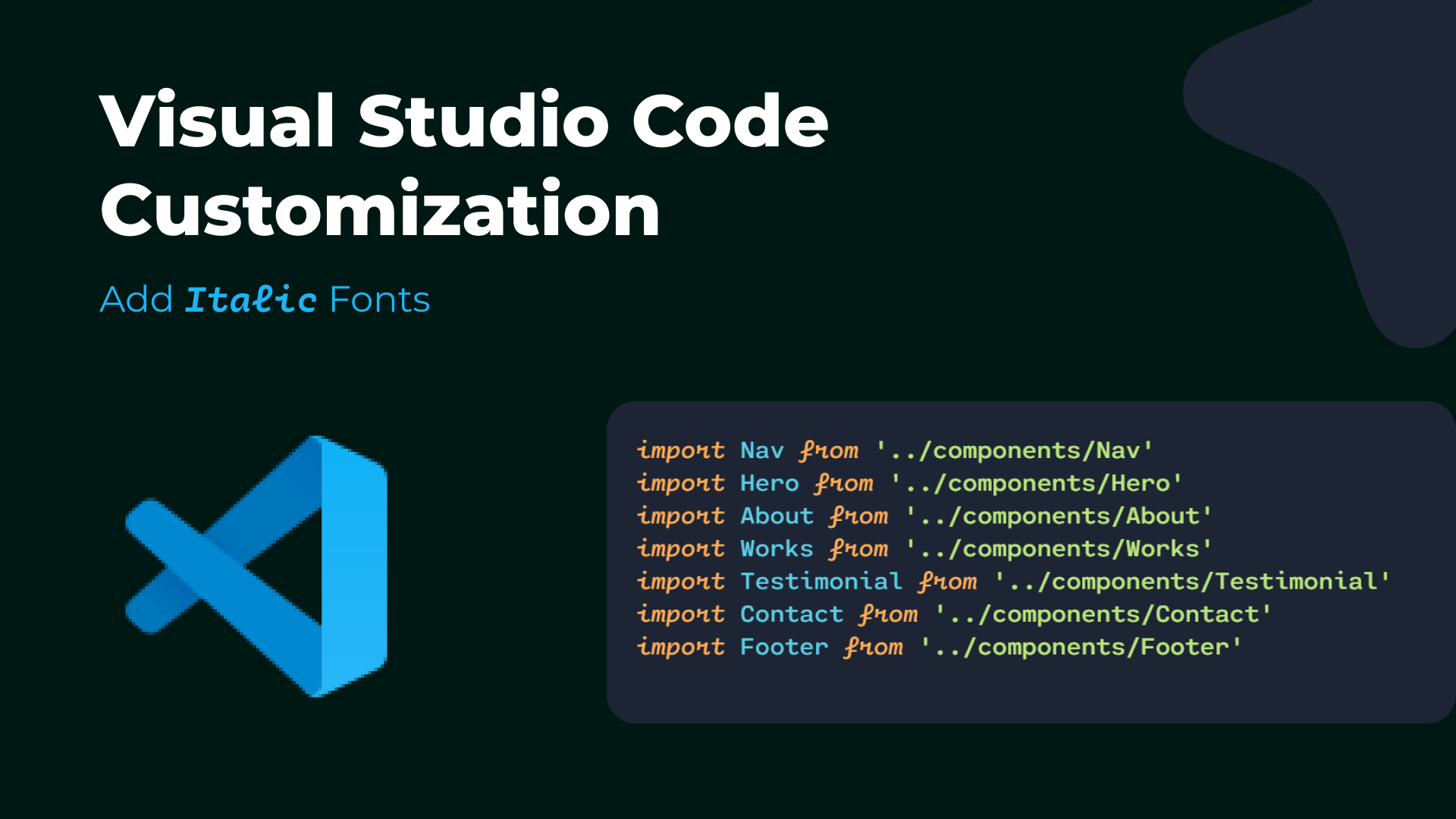Click the stylized word 'Italic' in subtitle

click(x=251, y=300)
